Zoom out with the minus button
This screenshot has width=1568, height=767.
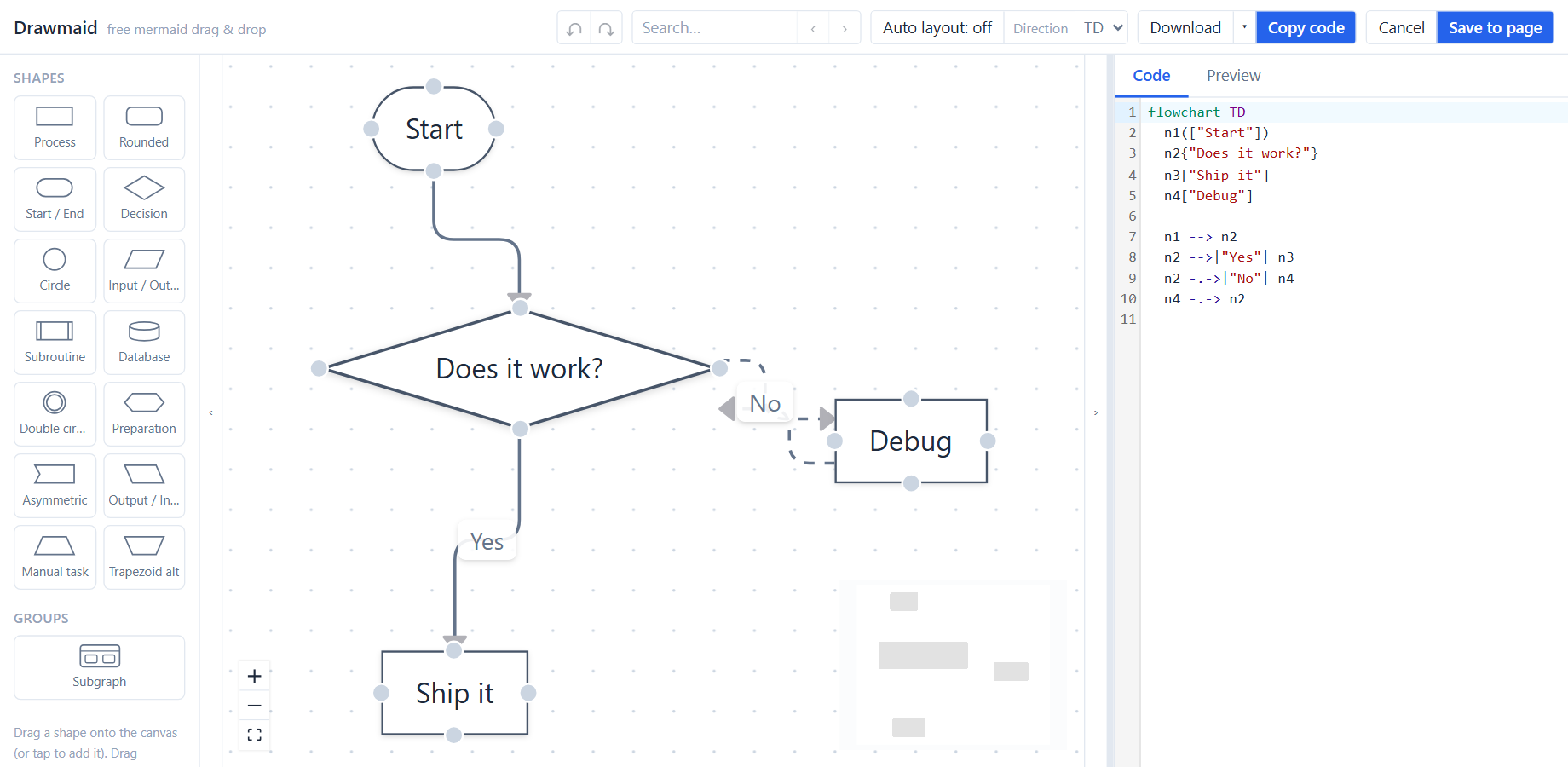254,705
